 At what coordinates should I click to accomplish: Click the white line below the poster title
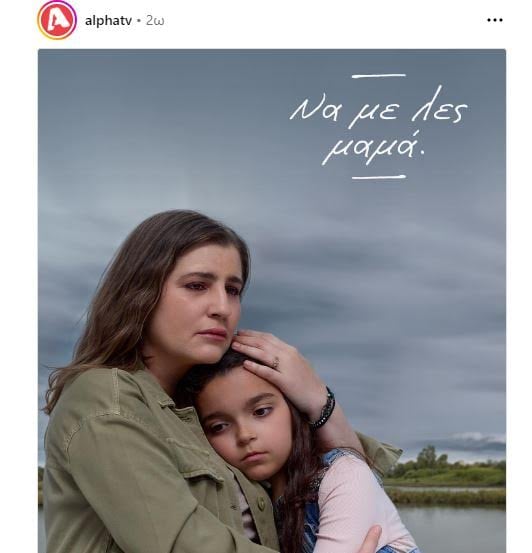(x=379, y=177)
